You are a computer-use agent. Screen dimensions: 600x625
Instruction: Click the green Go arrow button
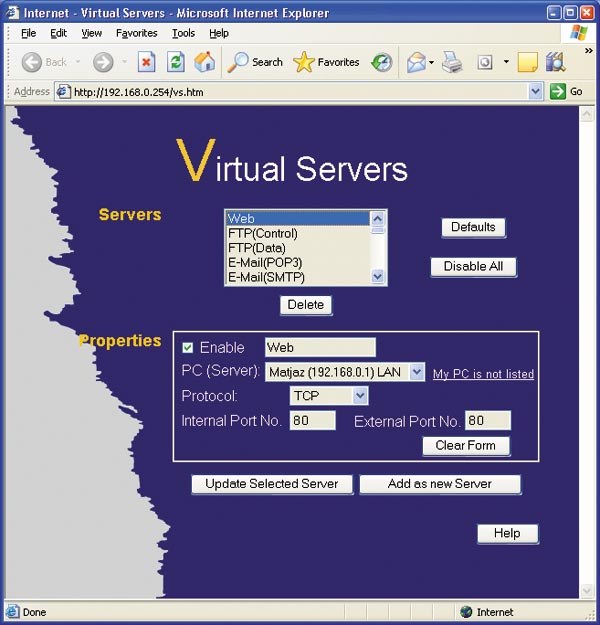click(x=558, y=92)
